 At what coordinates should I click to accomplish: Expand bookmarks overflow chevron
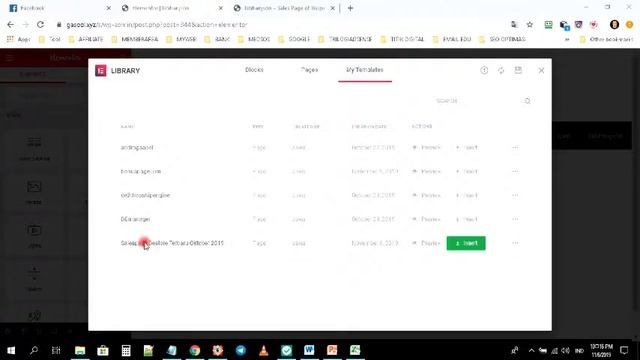567,39
